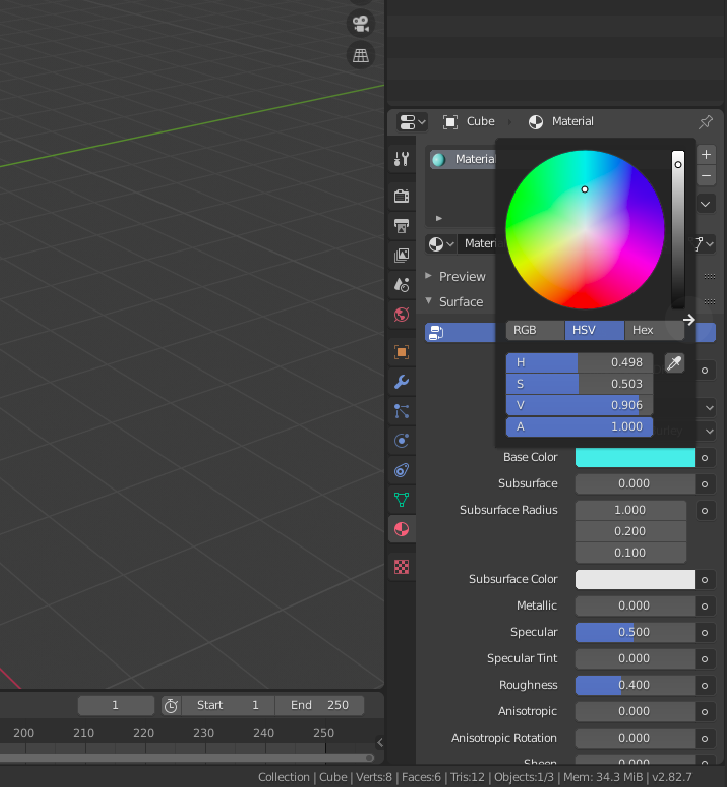Click the End frame 250 field
Image resolution: width=727 pixels, height=787 pixels.
coord(320,705)
